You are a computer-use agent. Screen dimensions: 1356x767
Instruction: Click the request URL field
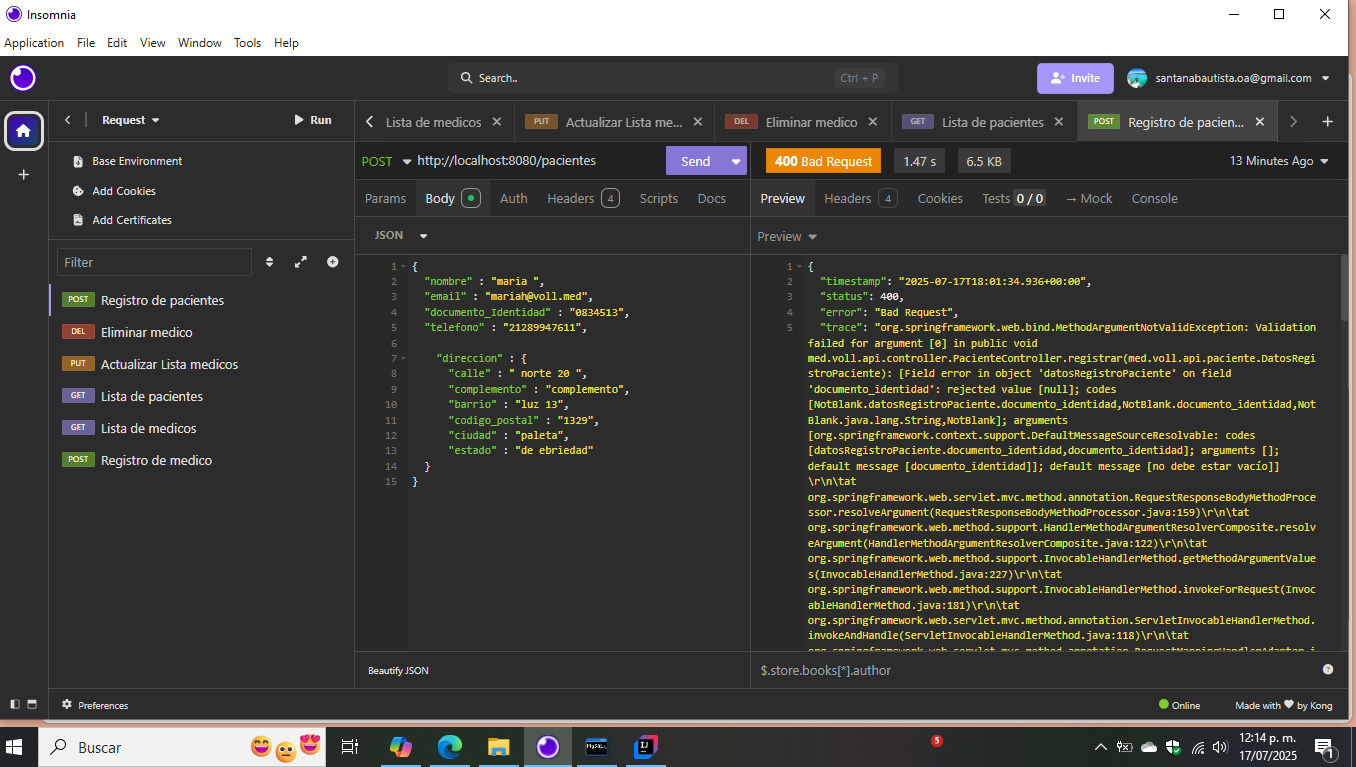click(x=538, y=161)
